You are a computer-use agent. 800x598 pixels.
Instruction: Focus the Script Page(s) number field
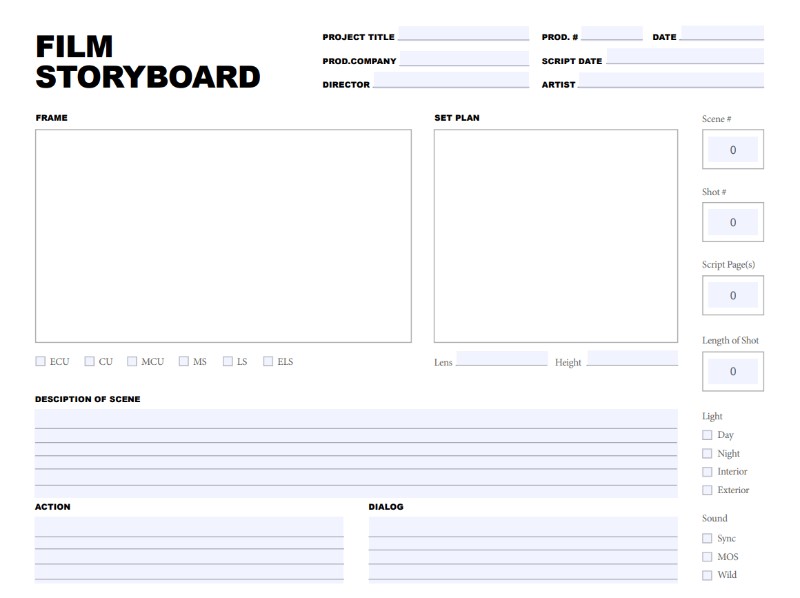point(733,295)
